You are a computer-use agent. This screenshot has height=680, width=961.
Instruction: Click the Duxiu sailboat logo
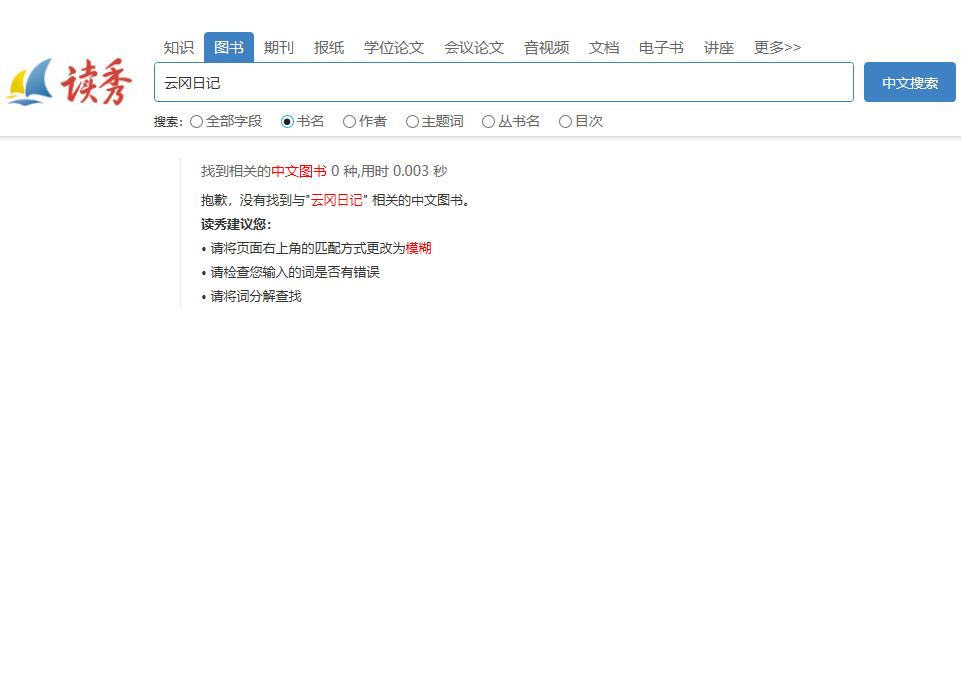pos(69,81)
